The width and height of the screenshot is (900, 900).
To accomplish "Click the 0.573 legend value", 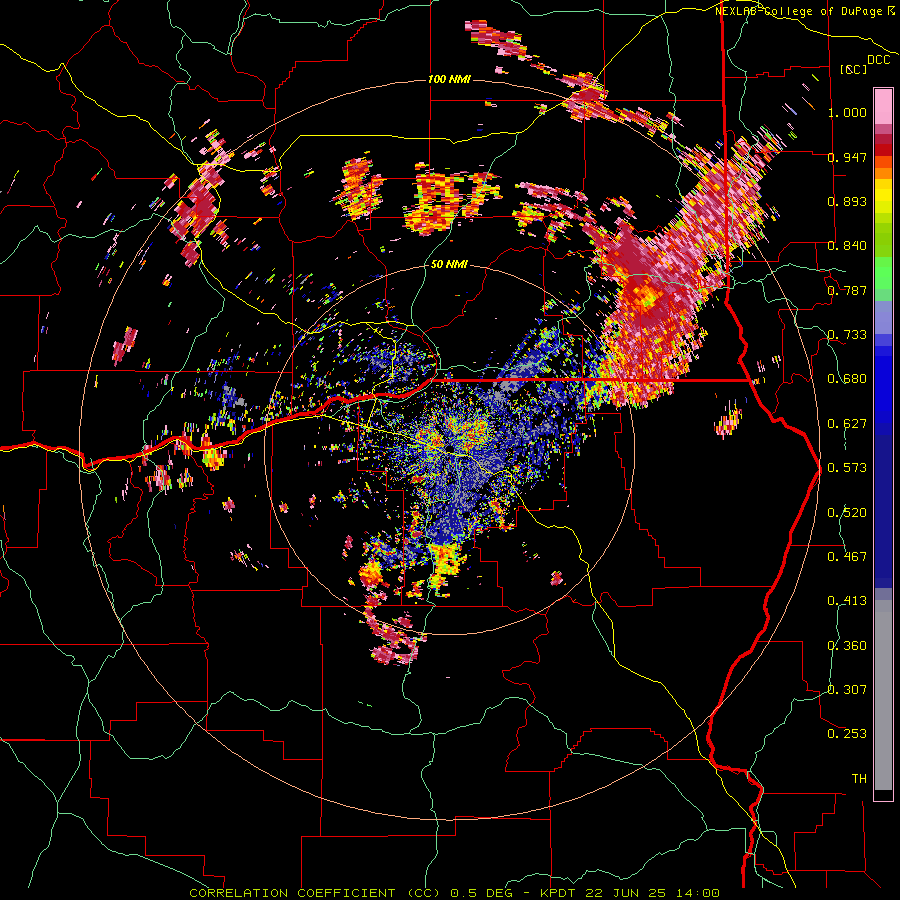I will tap(847, 468).
